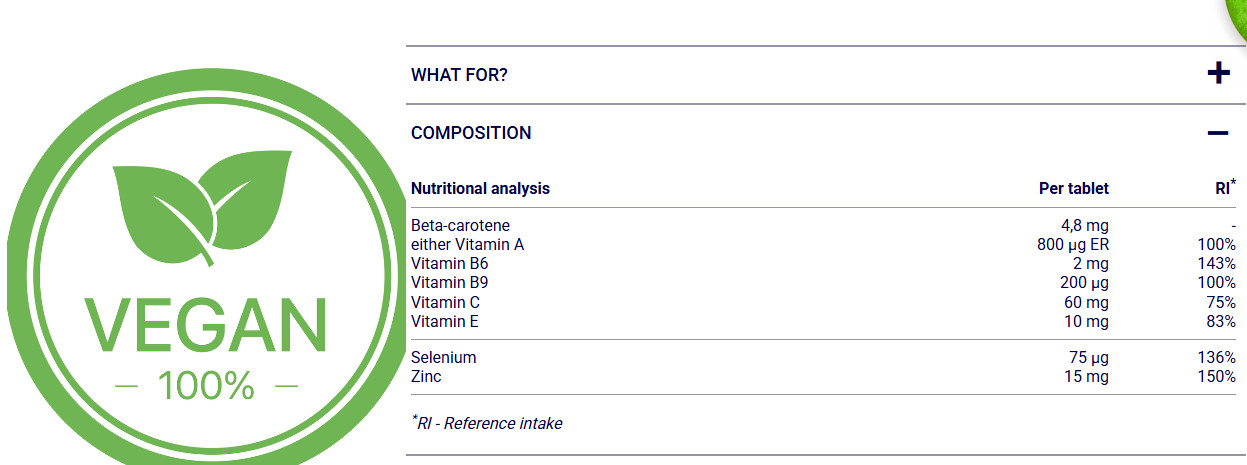This screenshot has width=1247, height=465.
Task: Select the Per tablet column header
Action: pos(1074,188)
